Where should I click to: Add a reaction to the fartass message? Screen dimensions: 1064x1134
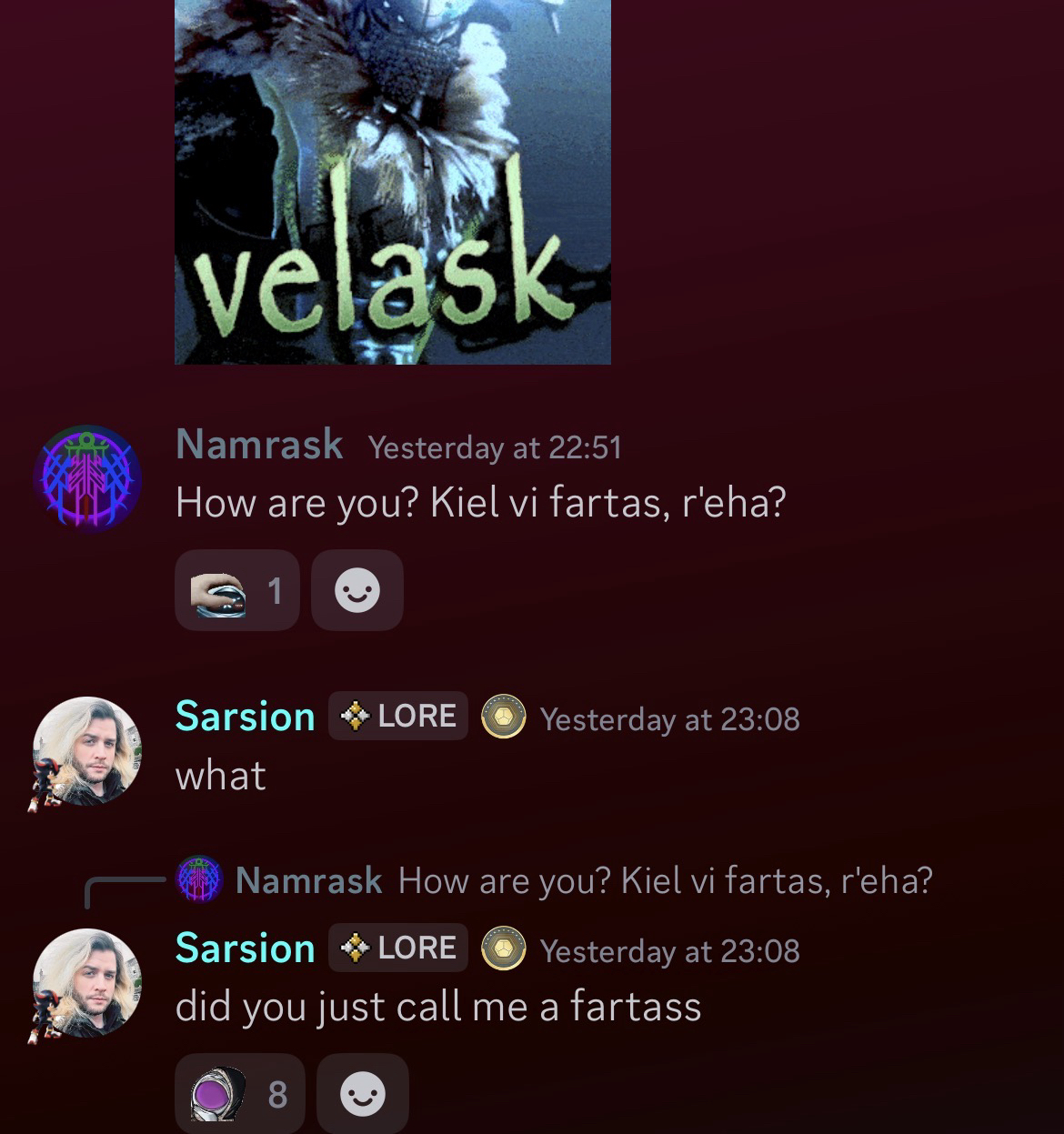[363, 1094]
